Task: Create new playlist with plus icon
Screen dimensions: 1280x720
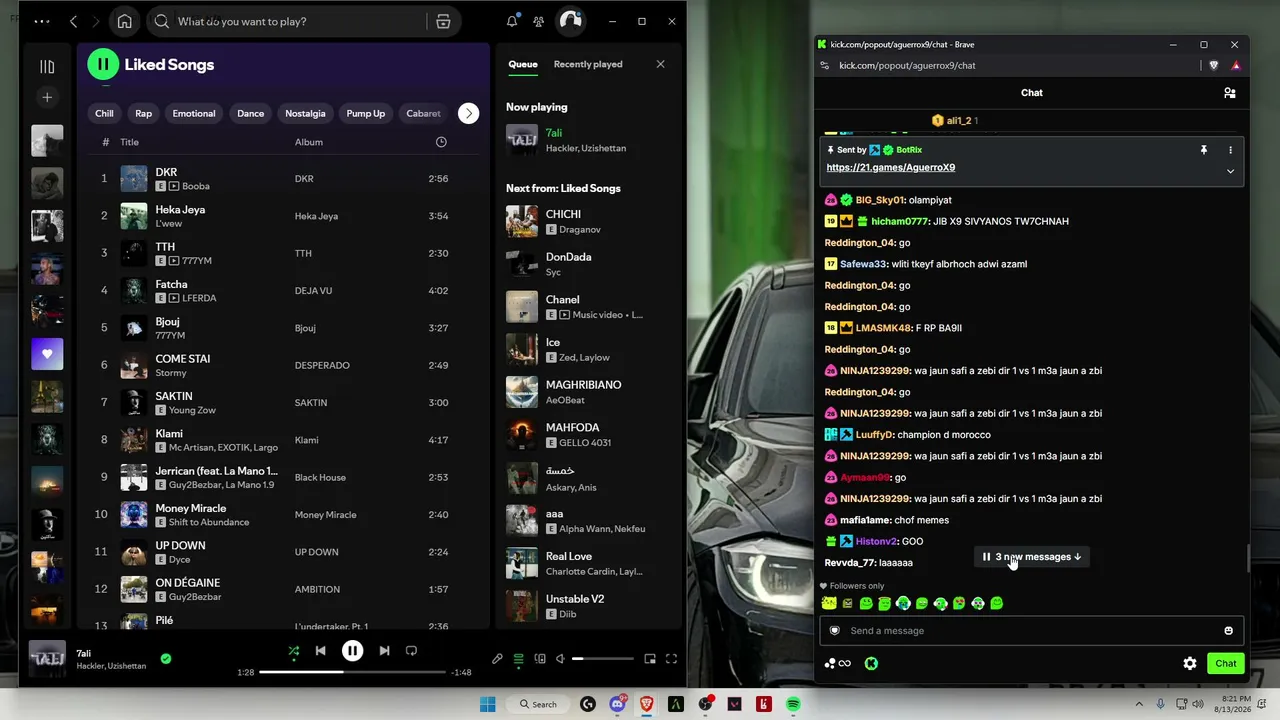Action: point(47,97)
